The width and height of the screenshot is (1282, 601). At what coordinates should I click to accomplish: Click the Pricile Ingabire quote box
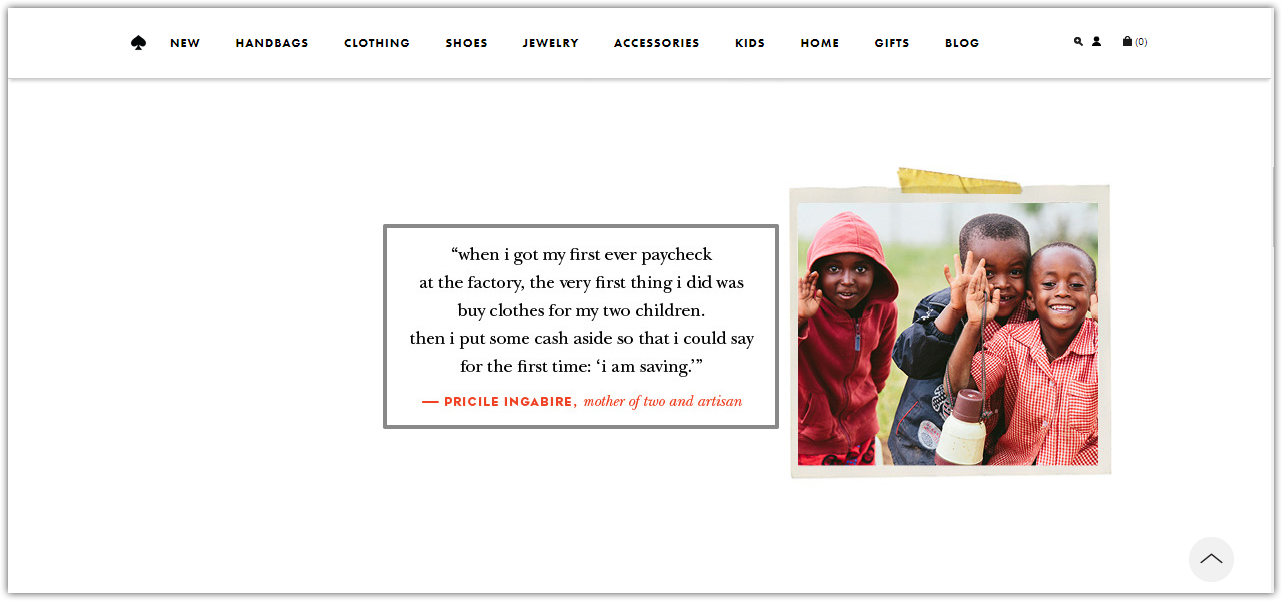pos(580,327)
